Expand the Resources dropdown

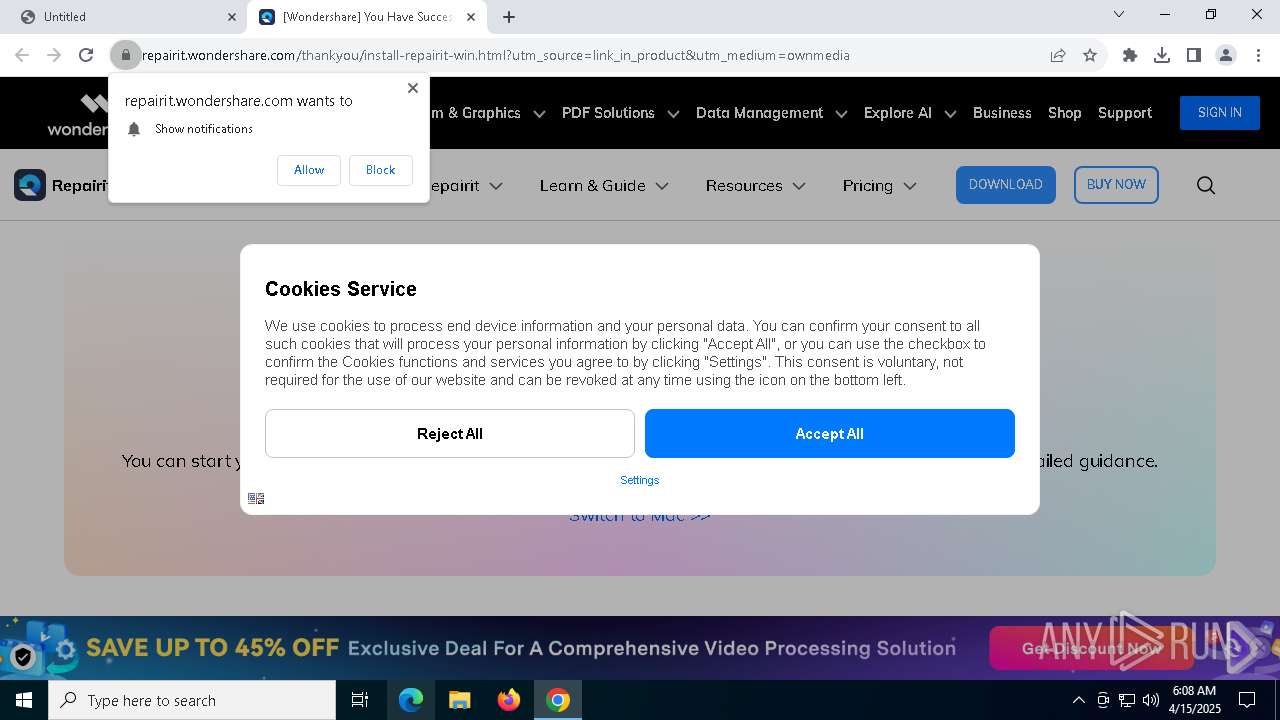755,185
